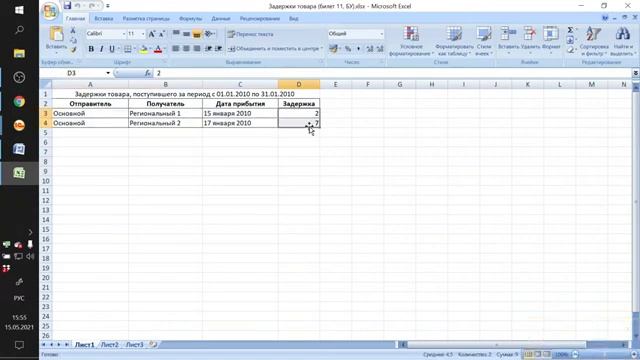The width and height of the screenshot is (640, 360).
Task: Apply fill color bucket icon
Action: pos(143,49)
